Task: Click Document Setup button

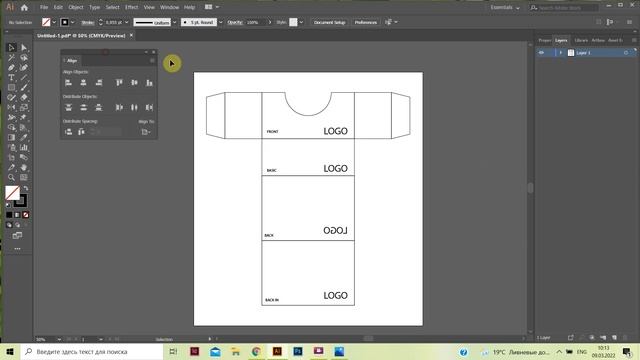Action: click(x=329, y=22)
